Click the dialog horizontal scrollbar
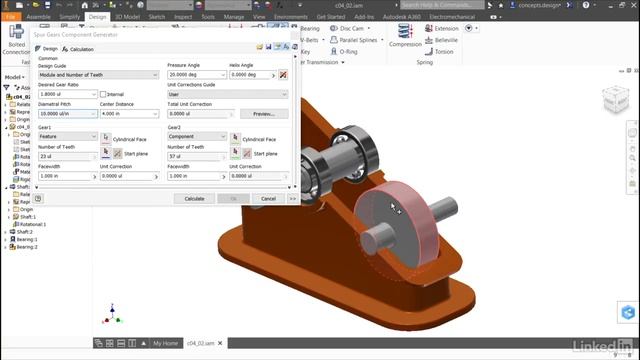This screenshot has height=360, width=640. (163, 187)
